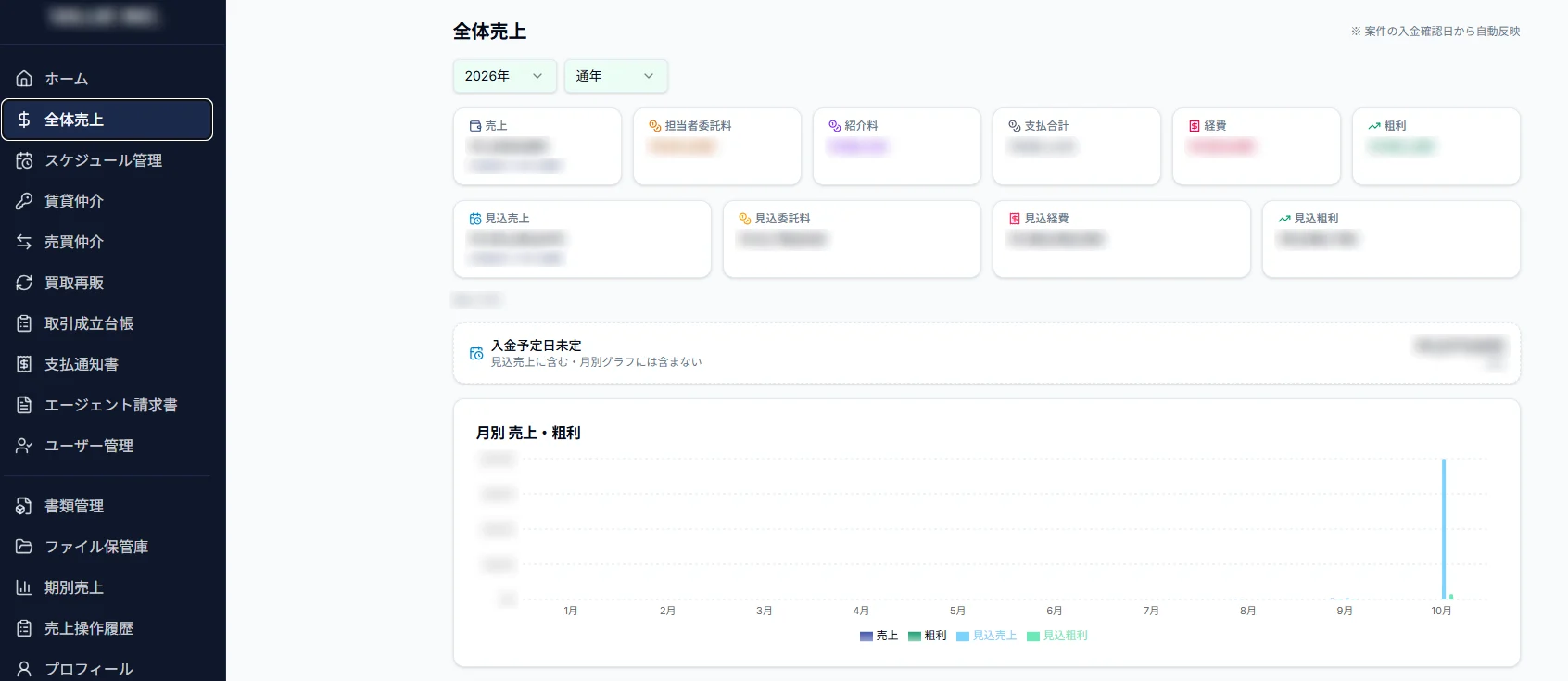
Task: Go to スケジュール管理 page
Action: 107,160
